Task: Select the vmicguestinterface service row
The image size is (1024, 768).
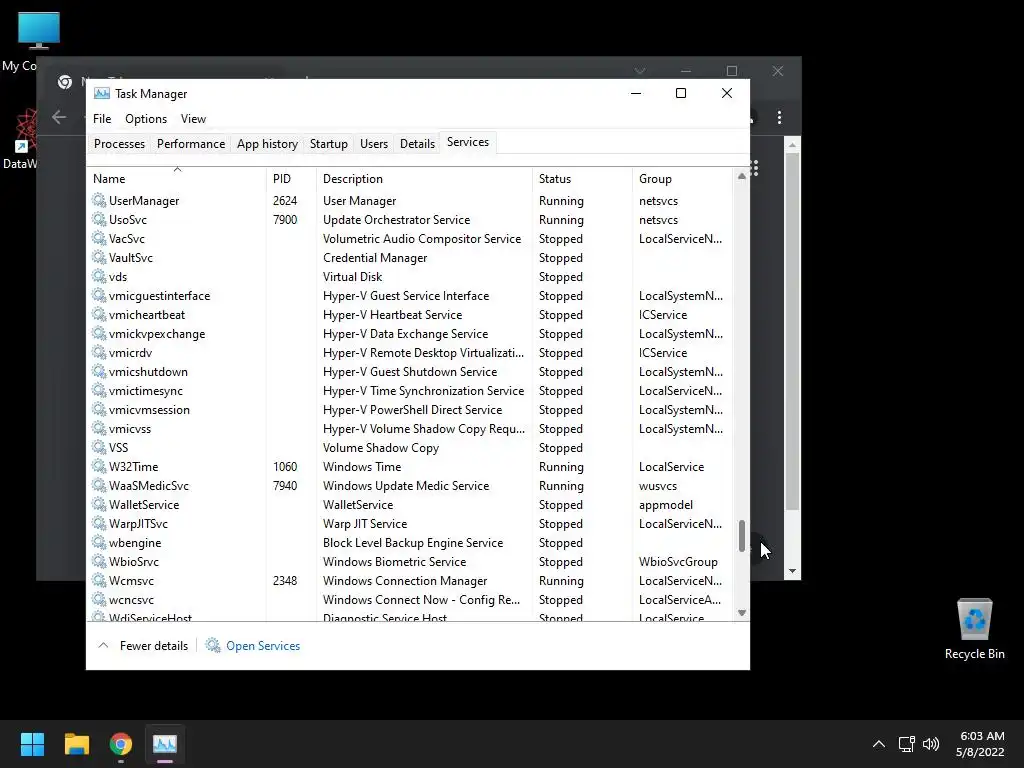Action: [x=411, y=295]
